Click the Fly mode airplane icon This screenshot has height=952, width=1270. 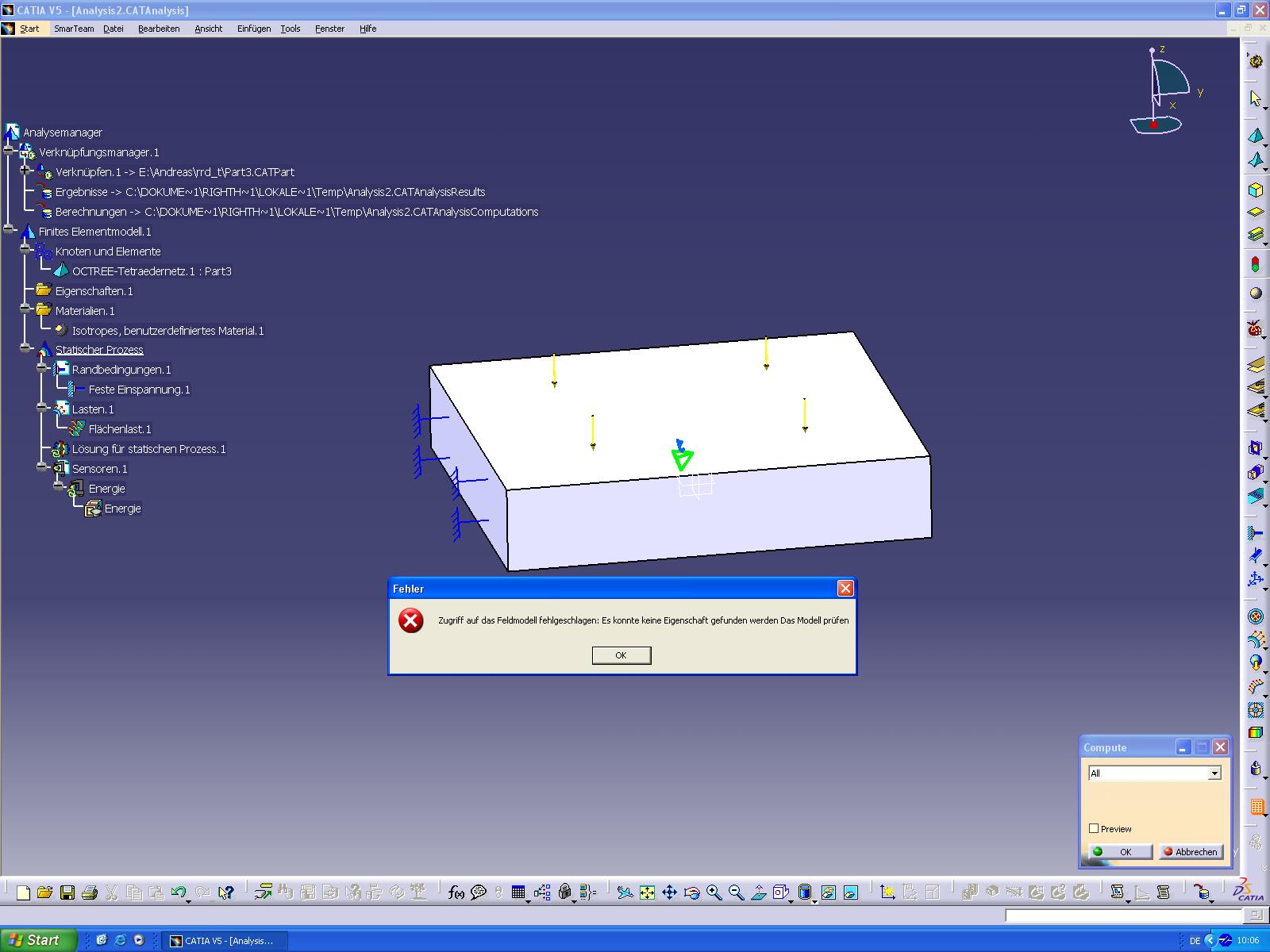point(625,892)
